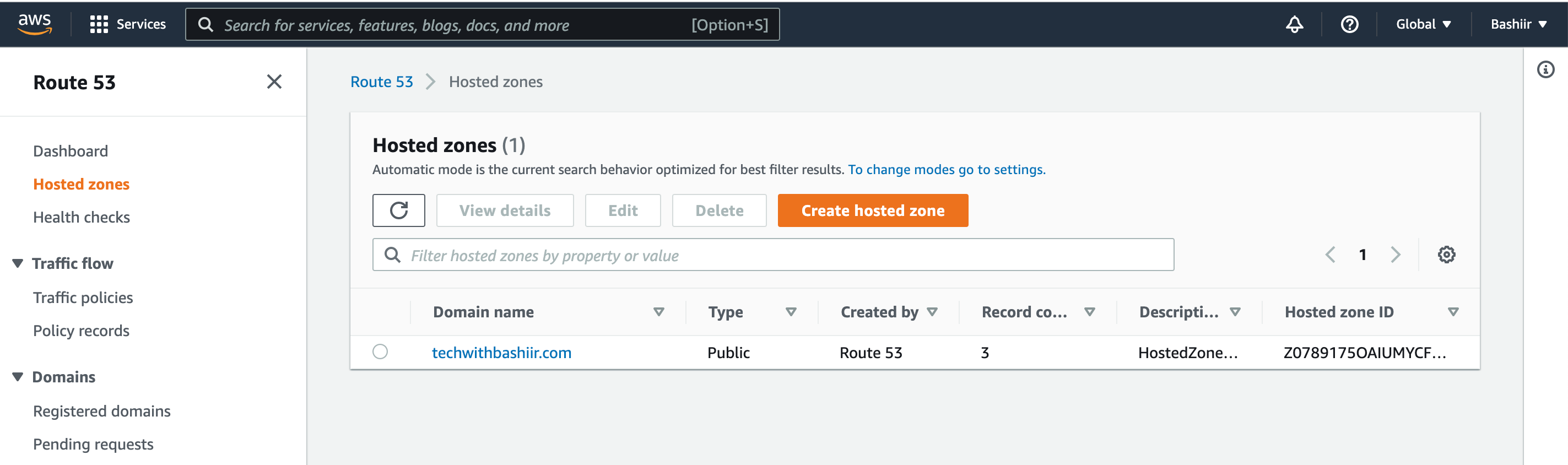Collapse the Domains section
This screenshot has width=1568, height=465.
tap(18, 377)
